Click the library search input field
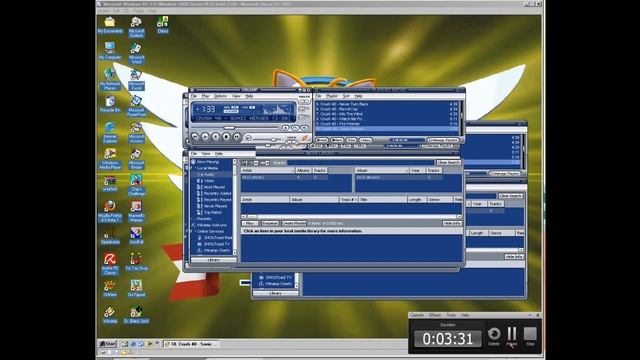The height and width of the screenshot is (360, 640). click(360, 162)
